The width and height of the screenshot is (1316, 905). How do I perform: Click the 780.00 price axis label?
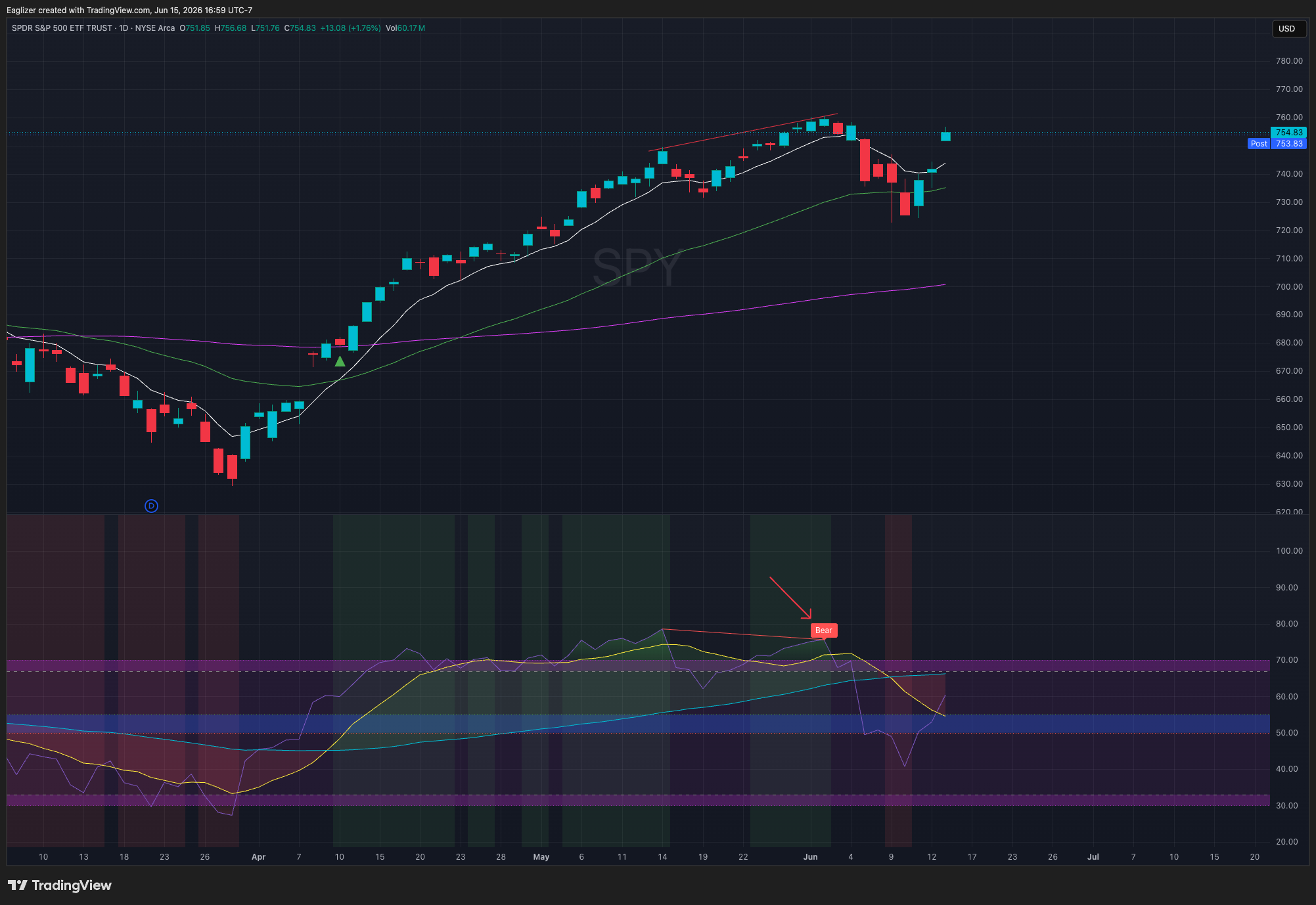point(1289,61)
